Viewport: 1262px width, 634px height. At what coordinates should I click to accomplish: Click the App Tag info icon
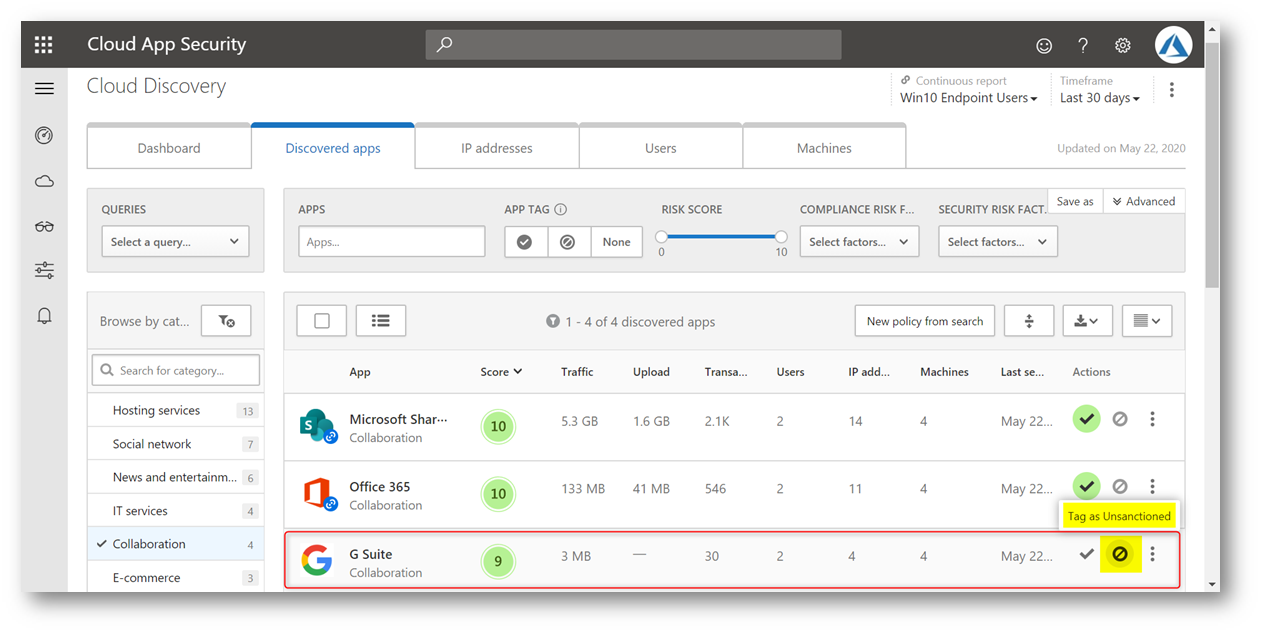tap(561, 210)
